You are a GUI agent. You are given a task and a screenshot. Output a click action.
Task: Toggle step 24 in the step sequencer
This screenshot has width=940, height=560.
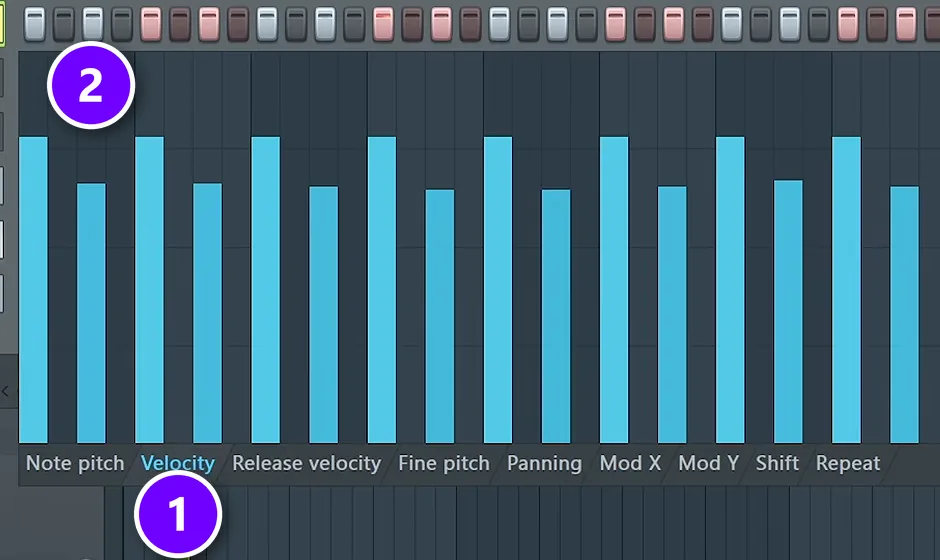pyautogui.click(x=703, y=25)
